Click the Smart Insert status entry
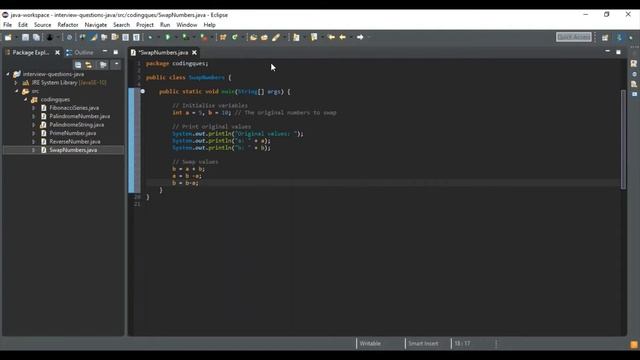 click(x=423, y=344)
